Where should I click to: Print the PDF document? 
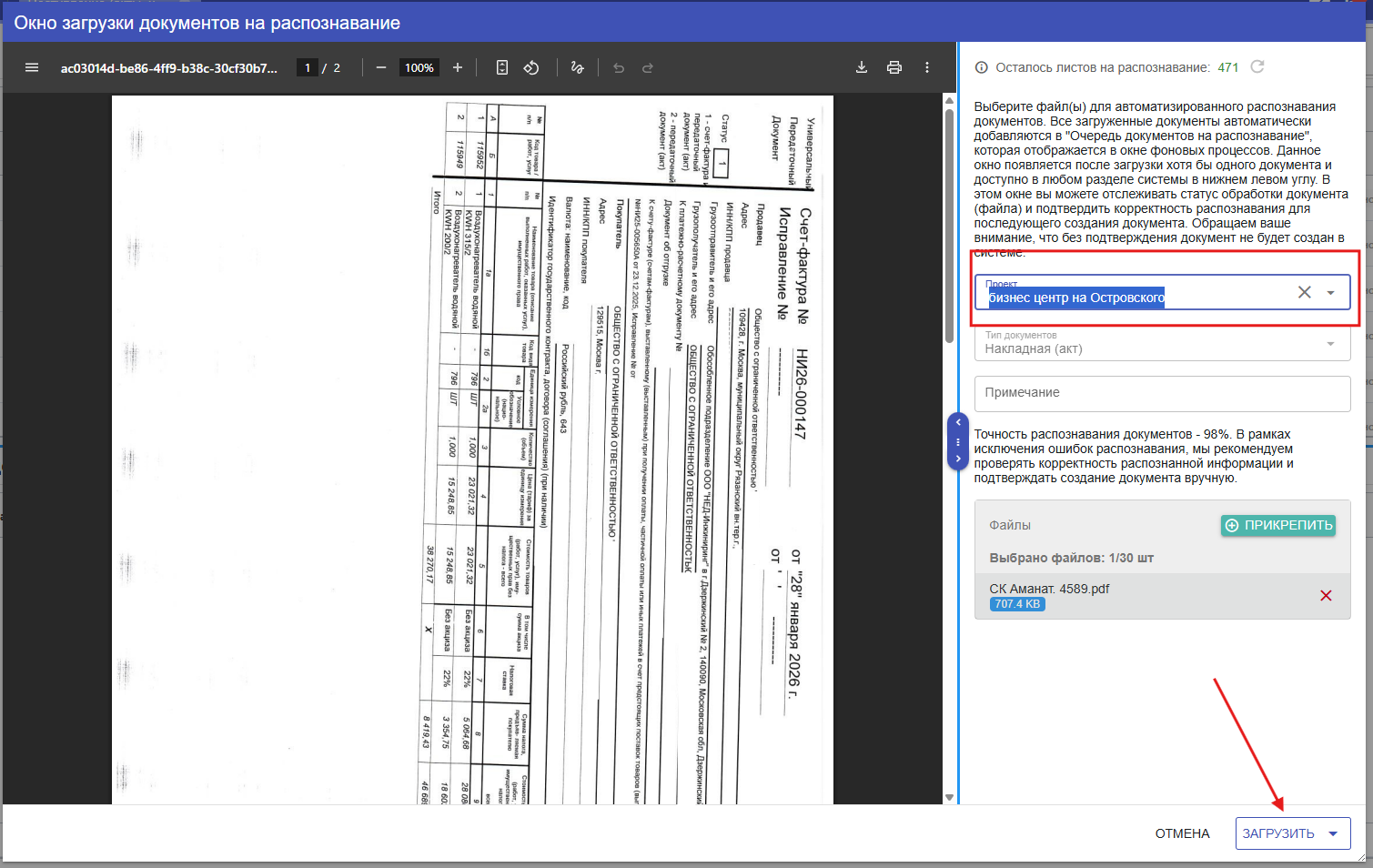tap(894, 68)
